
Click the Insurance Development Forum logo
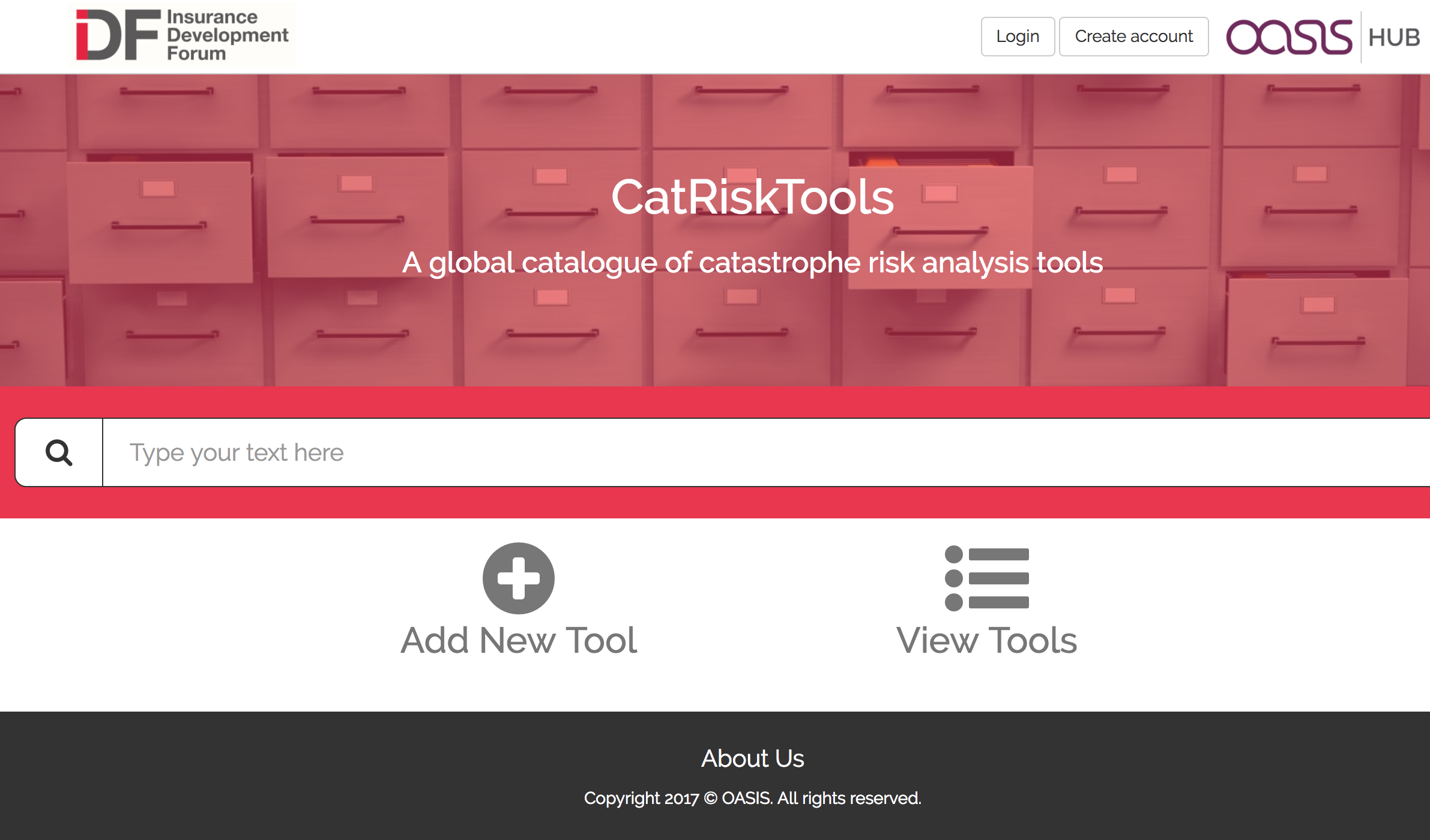coord(182,35)
